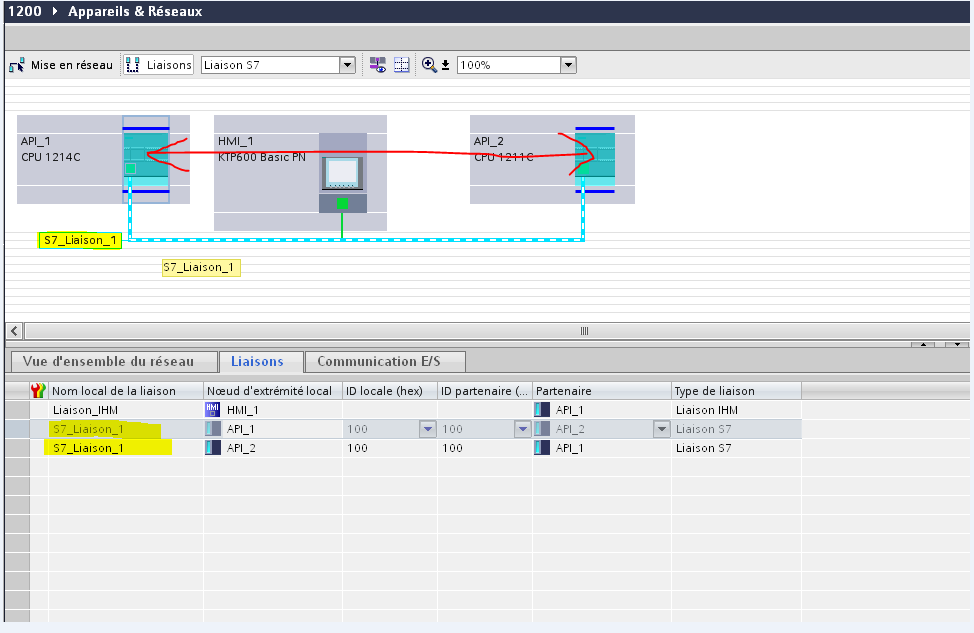The width and height of the screenshot is (974, 633).
Task: Toggle the Liaisons connections mode button
Action: [x=158, y=65]
